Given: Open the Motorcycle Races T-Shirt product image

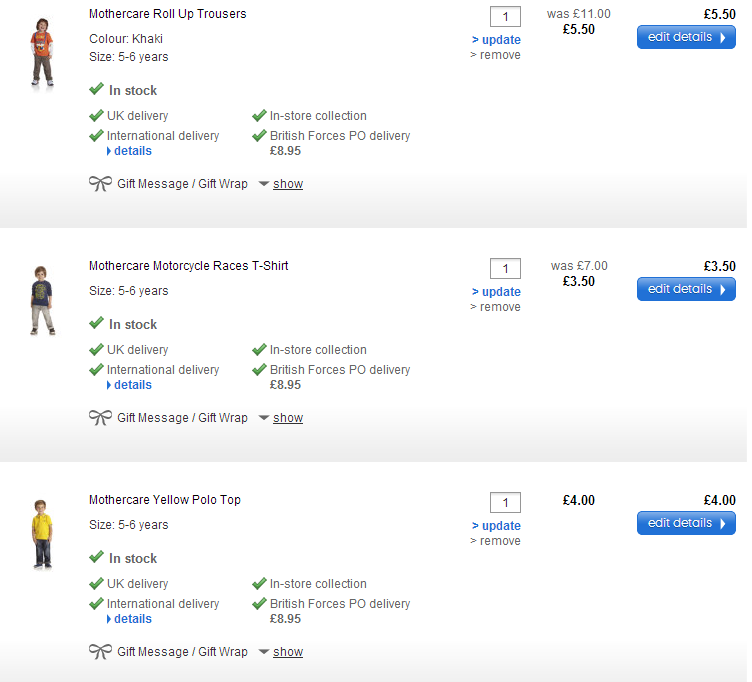Looking at the screenshot, I should [x=41, y=300].
